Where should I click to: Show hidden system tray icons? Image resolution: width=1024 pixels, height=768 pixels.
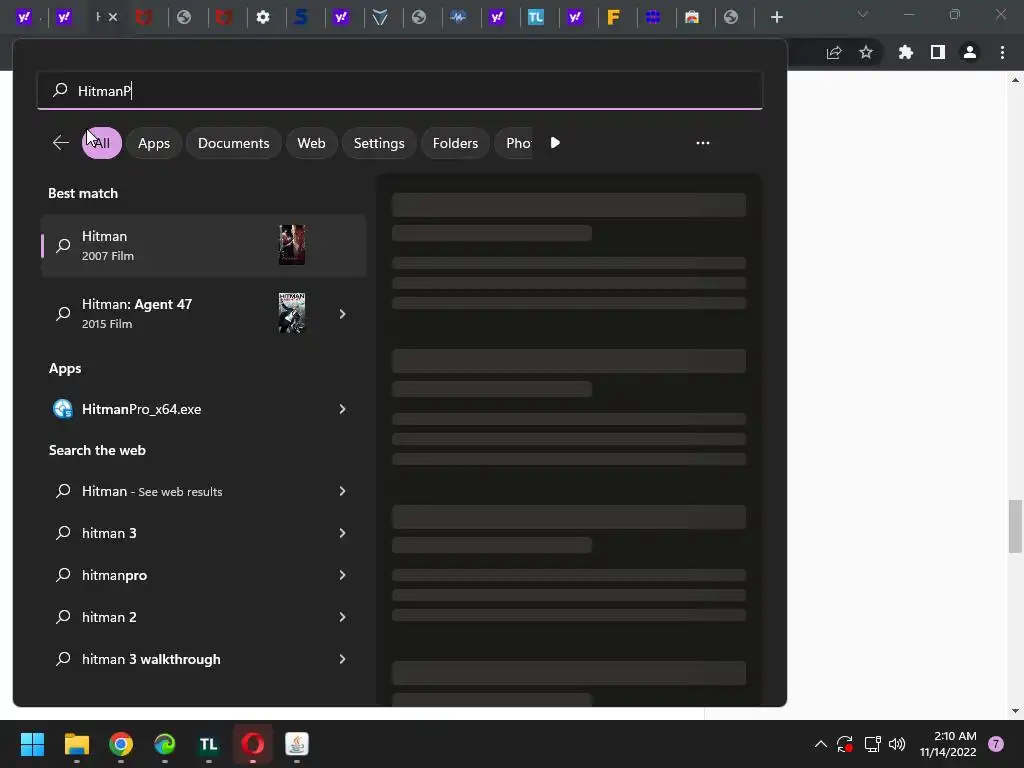pos(821,744)
